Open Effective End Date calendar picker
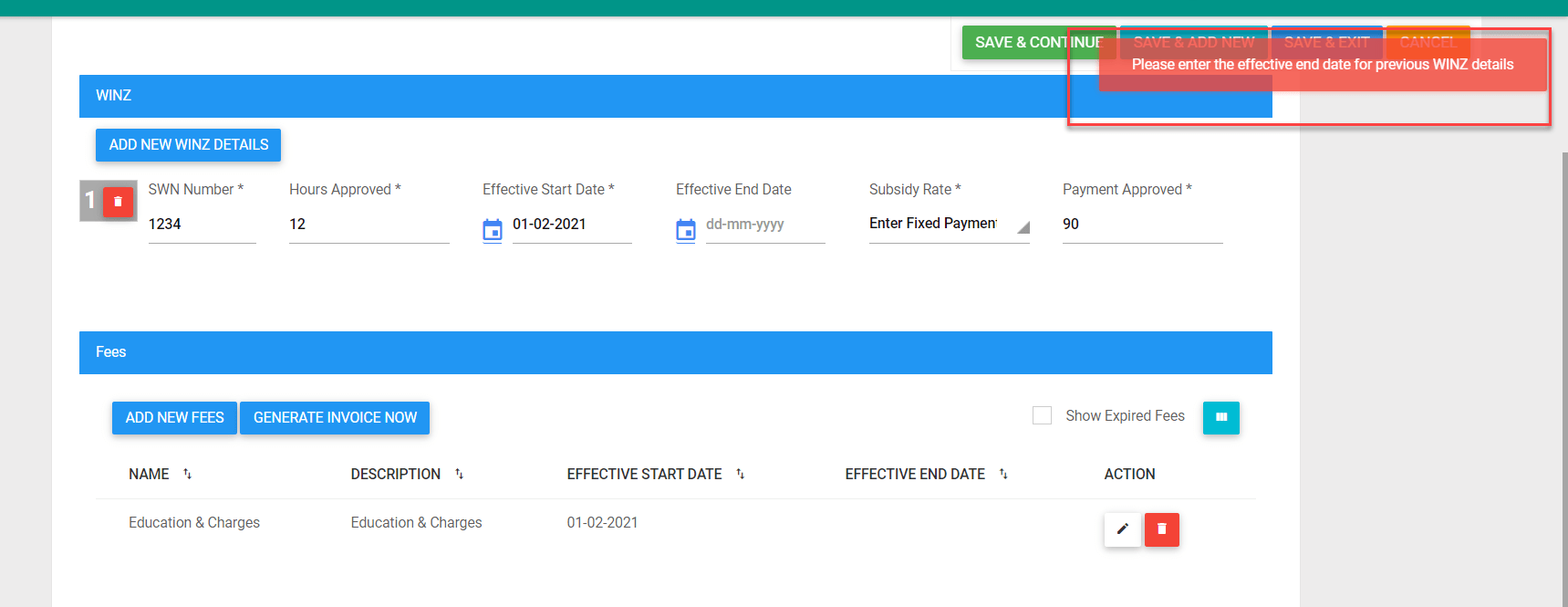 (686, 230)
